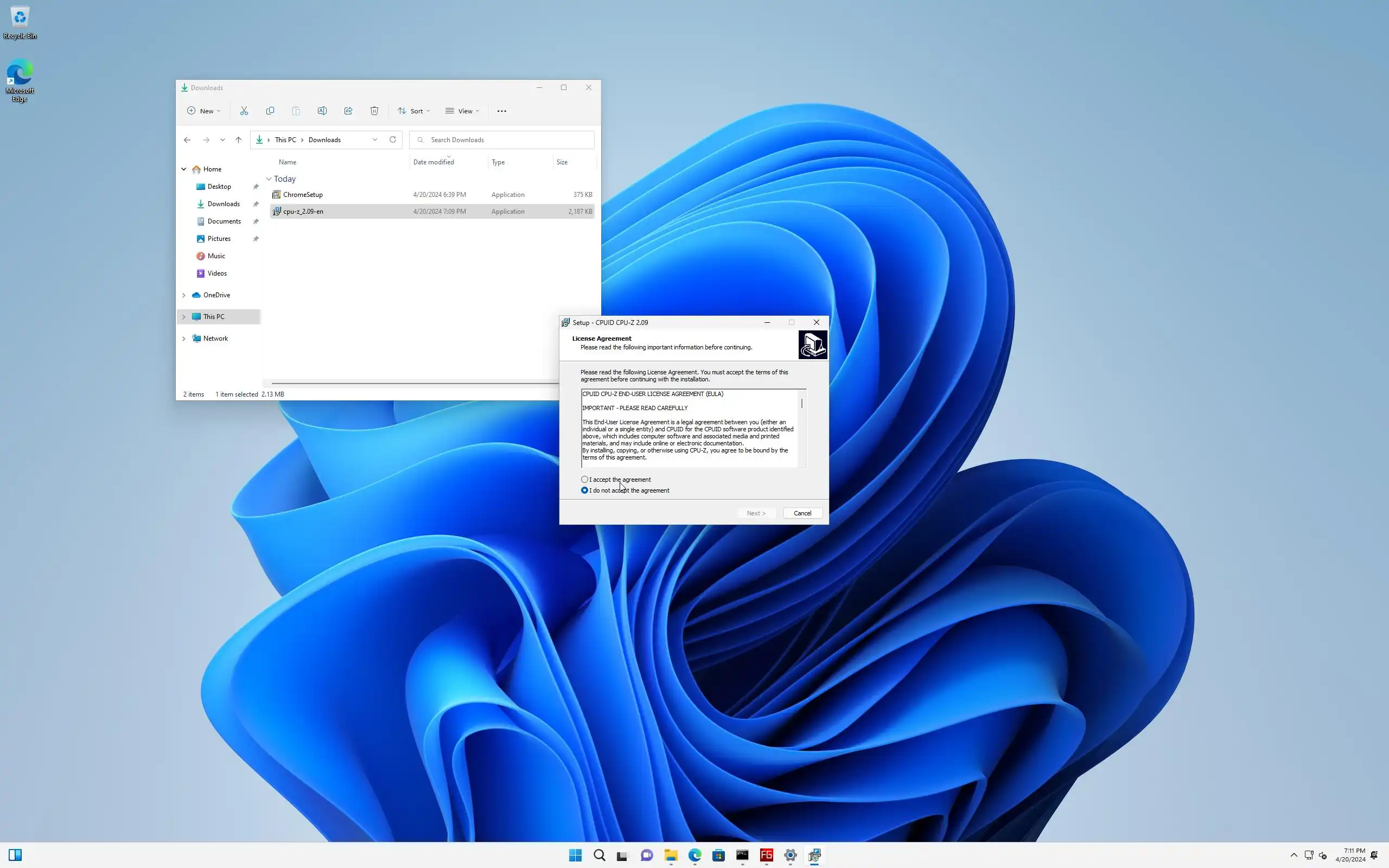Click the Rename icon in Explorer toolbar
The width and height of the screenshot is (1389, 868).
coord(322,111)
